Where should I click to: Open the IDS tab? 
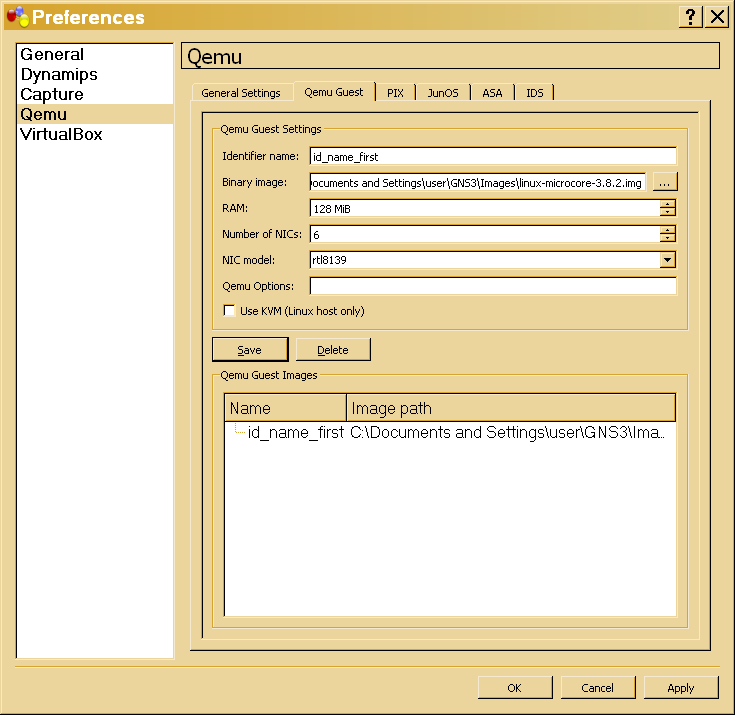click(534, 93)
